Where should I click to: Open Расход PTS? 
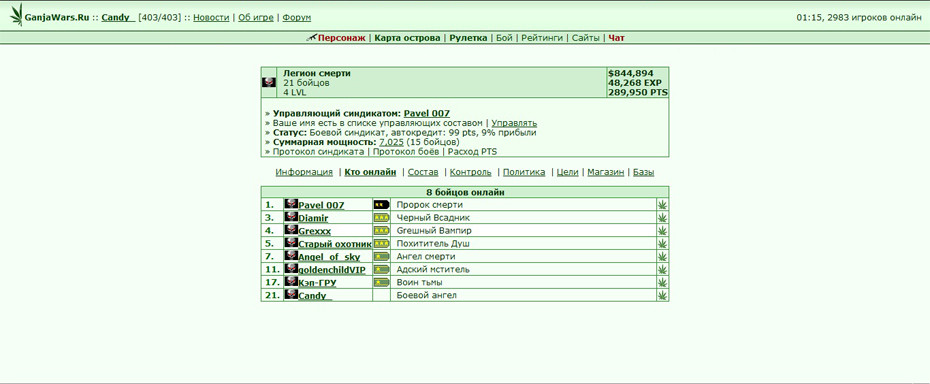point(472,151)
